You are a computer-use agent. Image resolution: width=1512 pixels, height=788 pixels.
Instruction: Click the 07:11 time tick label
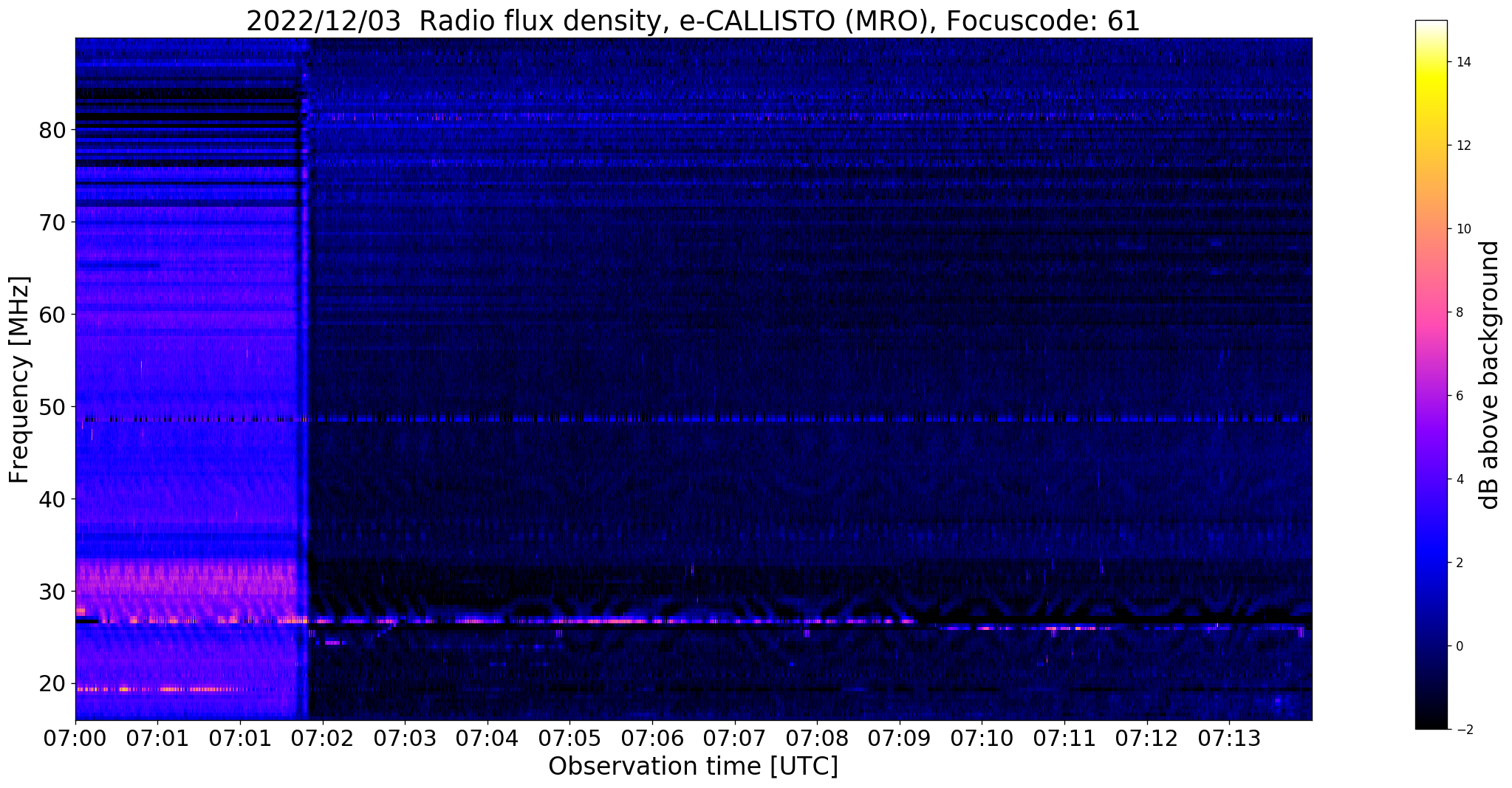pyautogui.click(x=1065, y=739)
